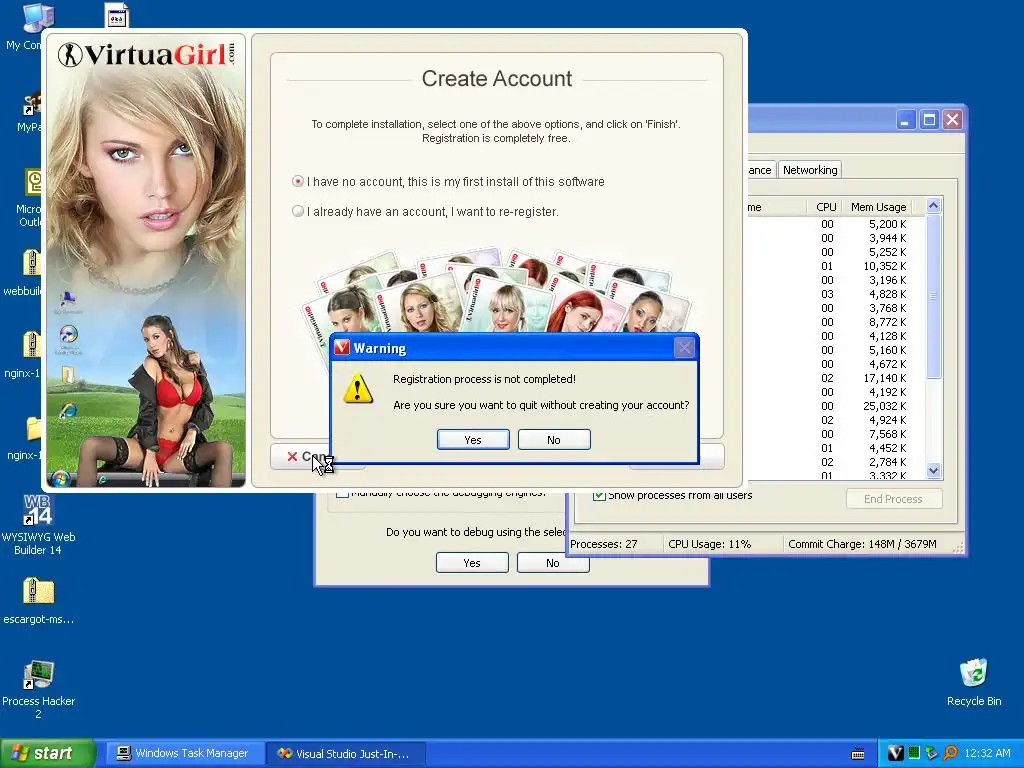
Task: Open the nginx folder desktop icon
Action: click(33, 428)
